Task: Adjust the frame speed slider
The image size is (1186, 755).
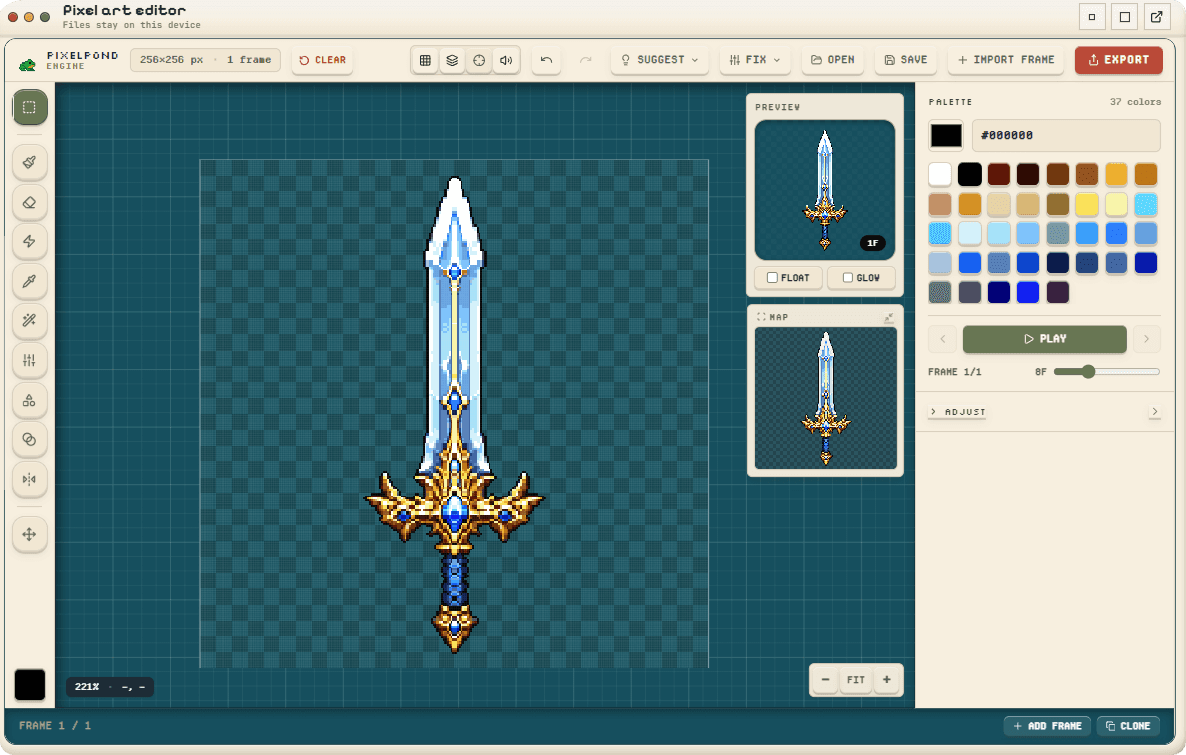Action: coord(1107,371)
